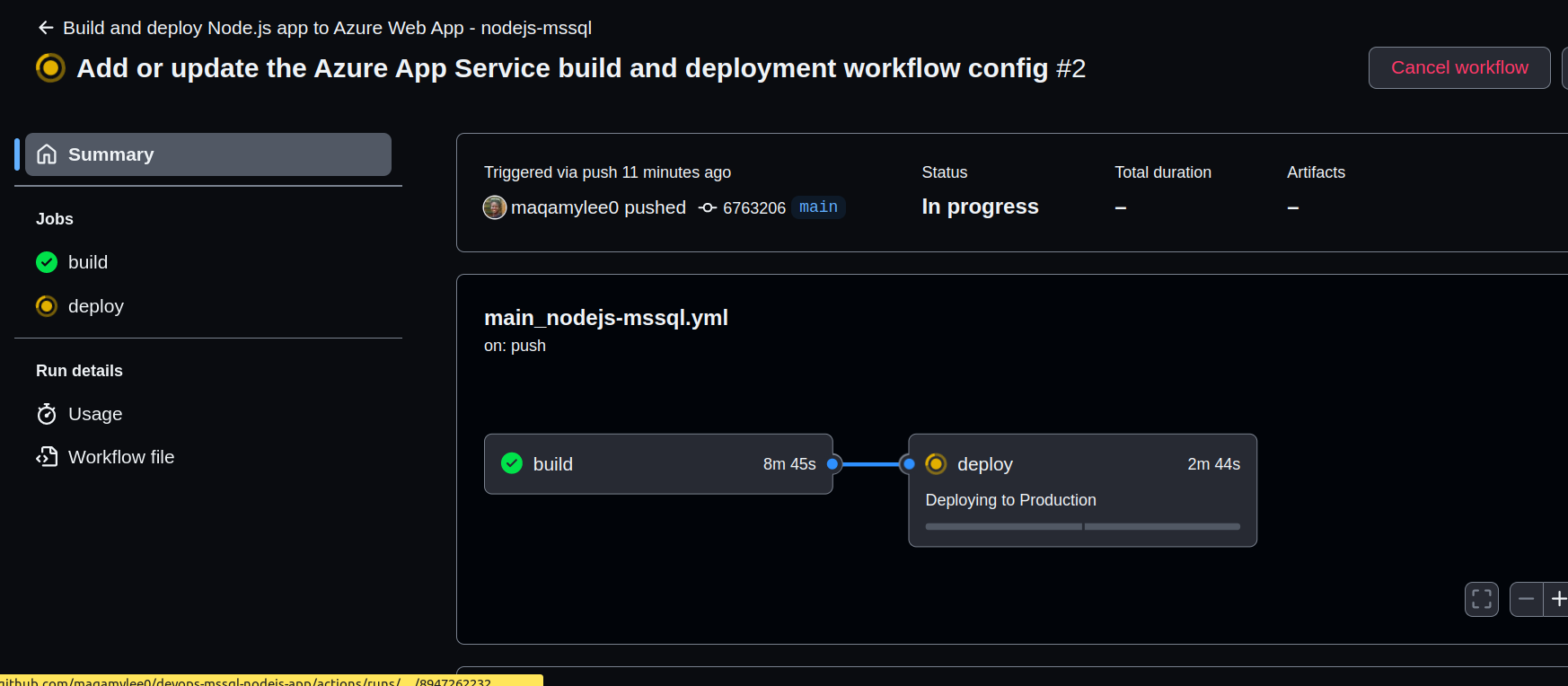Click the green success check for build job

point(47,262)
